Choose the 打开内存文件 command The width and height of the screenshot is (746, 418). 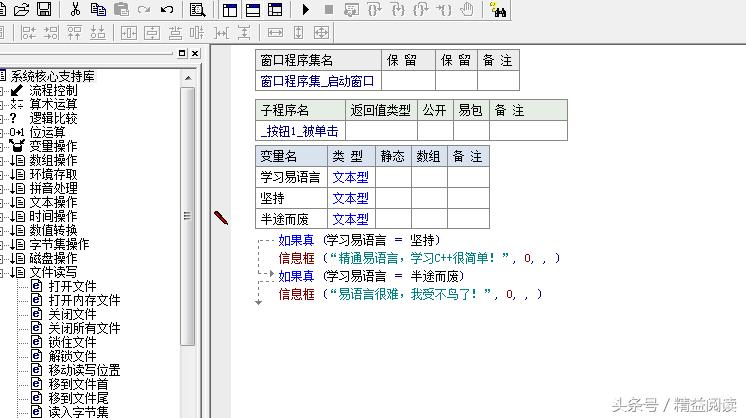click(84, 300)
